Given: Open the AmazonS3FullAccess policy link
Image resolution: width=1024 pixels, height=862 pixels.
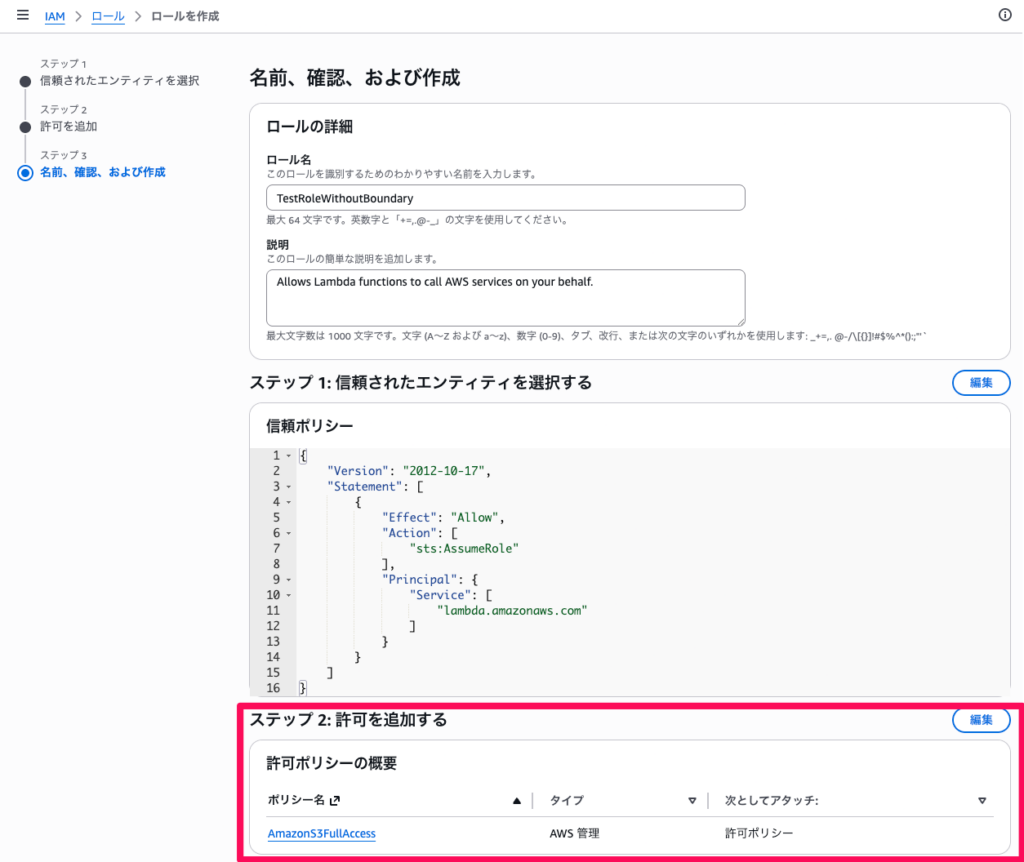Looking at the screenshot, I should point(321,833).
